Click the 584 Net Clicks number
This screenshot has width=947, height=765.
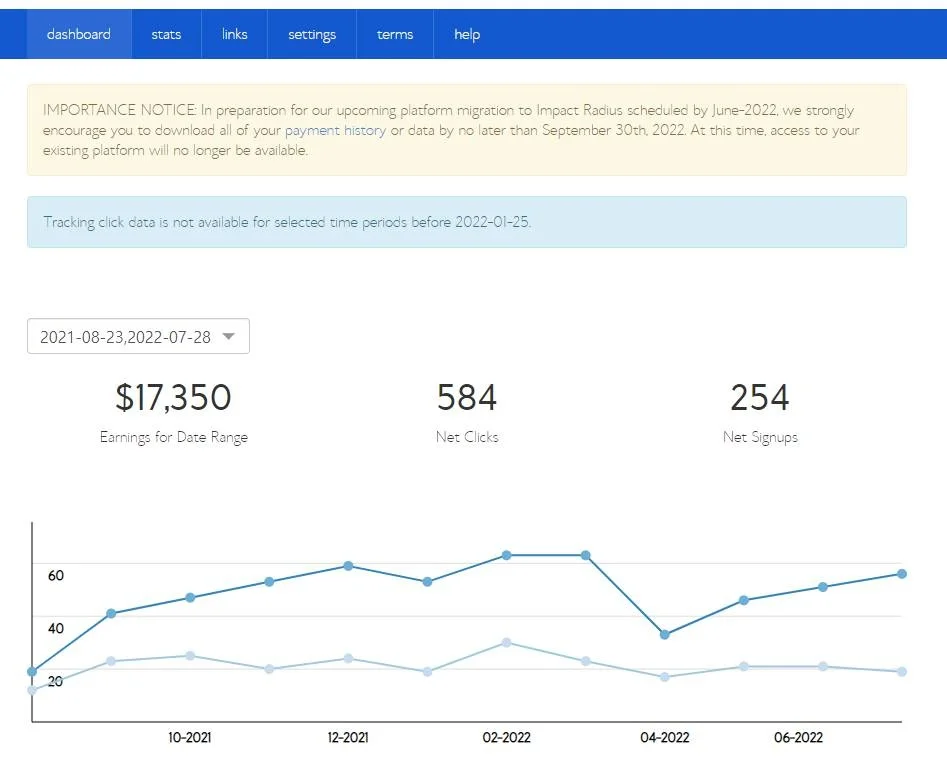click(467, 398)
